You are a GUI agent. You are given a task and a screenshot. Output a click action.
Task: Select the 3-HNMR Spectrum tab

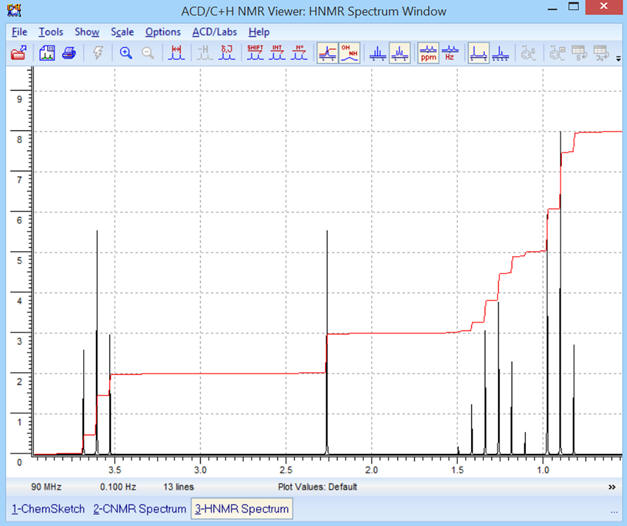point(242,509)
